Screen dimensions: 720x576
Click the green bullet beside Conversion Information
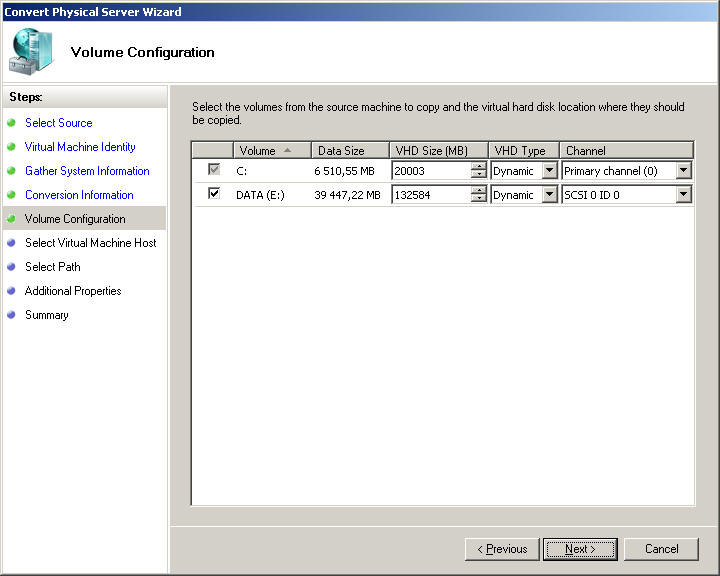click(11, 195)
